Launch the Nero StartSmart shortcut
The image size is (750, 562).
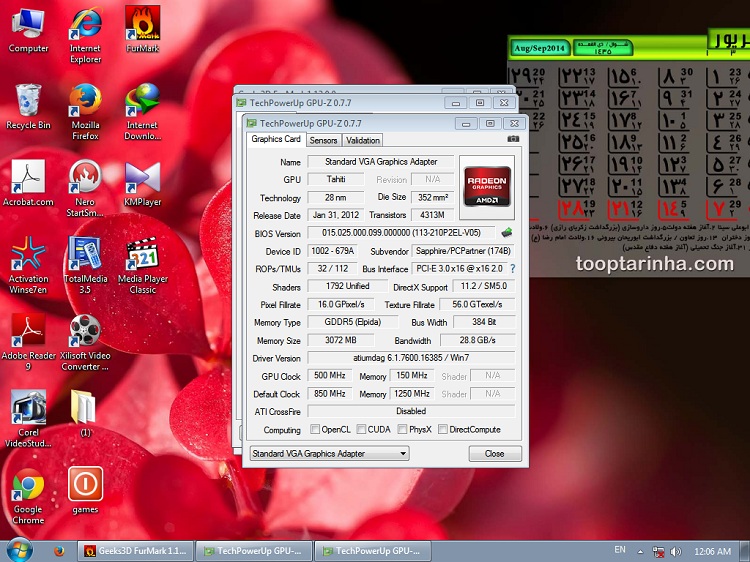click(85, 188)
